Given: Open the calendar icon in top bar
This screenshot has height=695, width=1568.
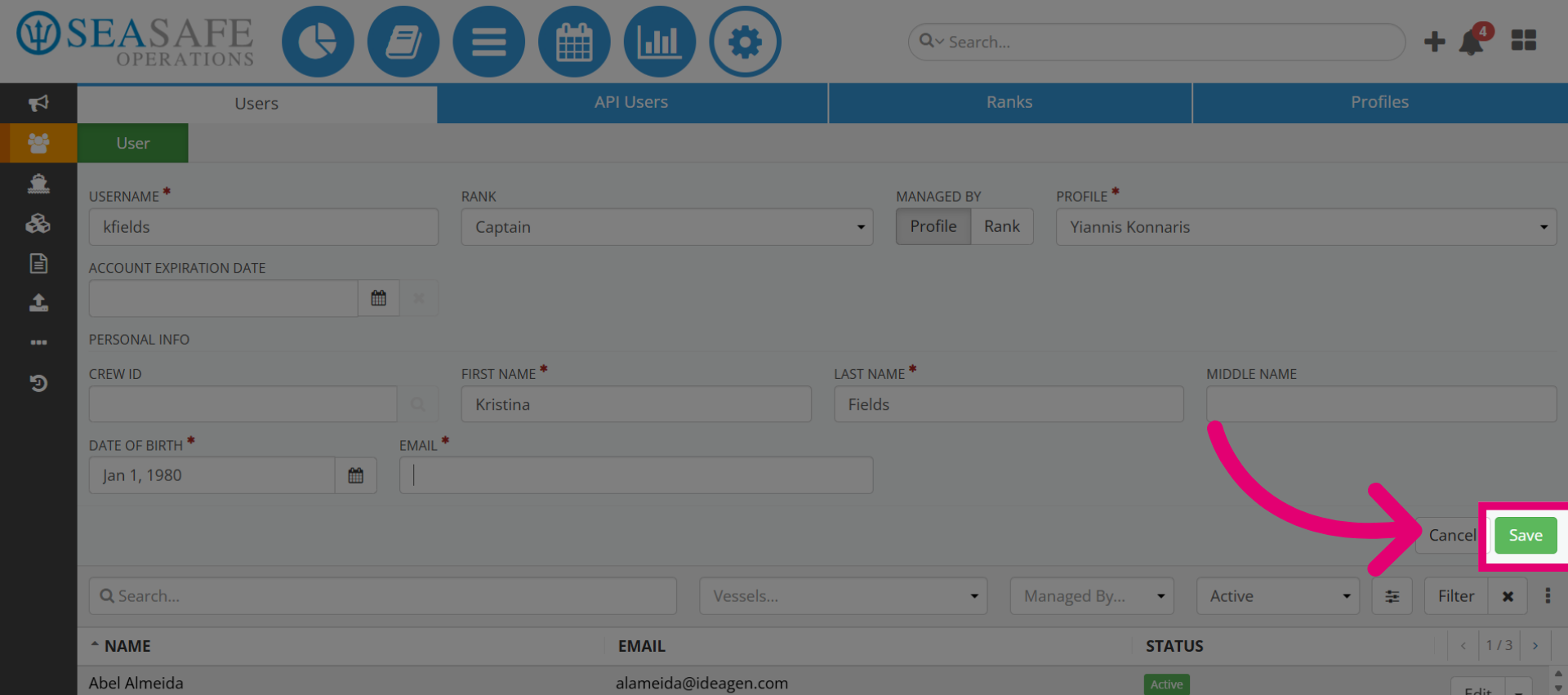Looking at the screenshot, I should coord(574,42).
